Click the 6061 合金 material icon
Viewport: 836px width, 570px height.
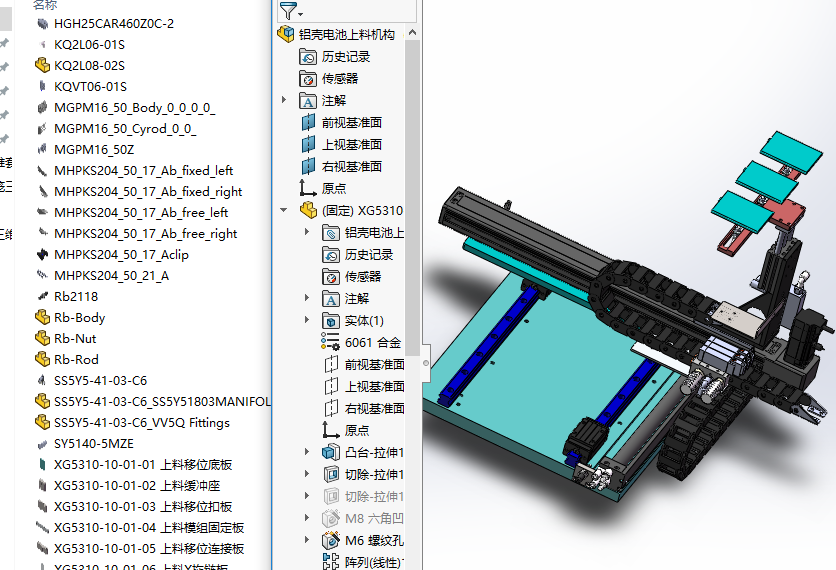click(331, 342)
